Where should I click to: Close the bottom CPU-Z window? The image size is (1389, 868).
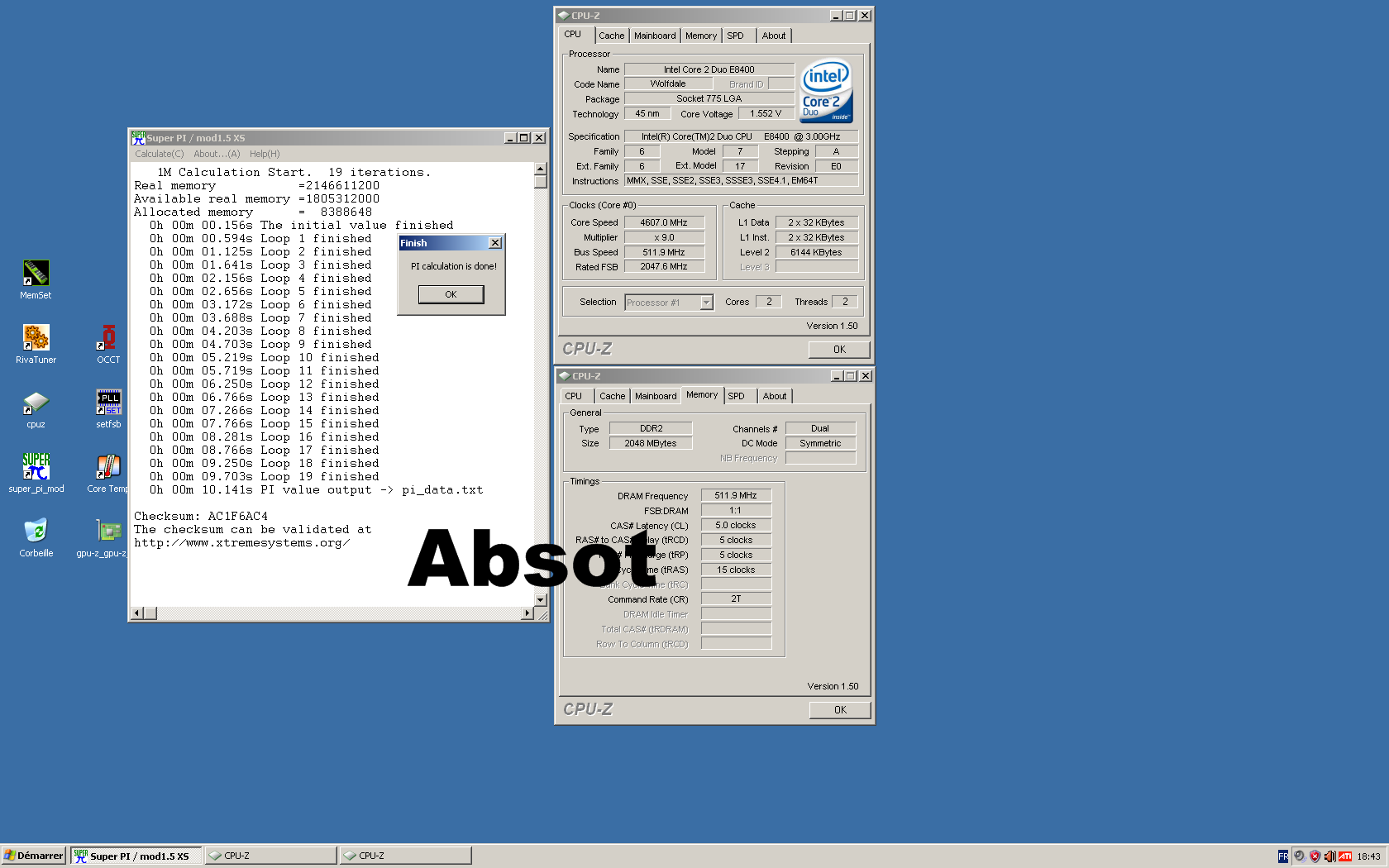click(x=866, y=376)
